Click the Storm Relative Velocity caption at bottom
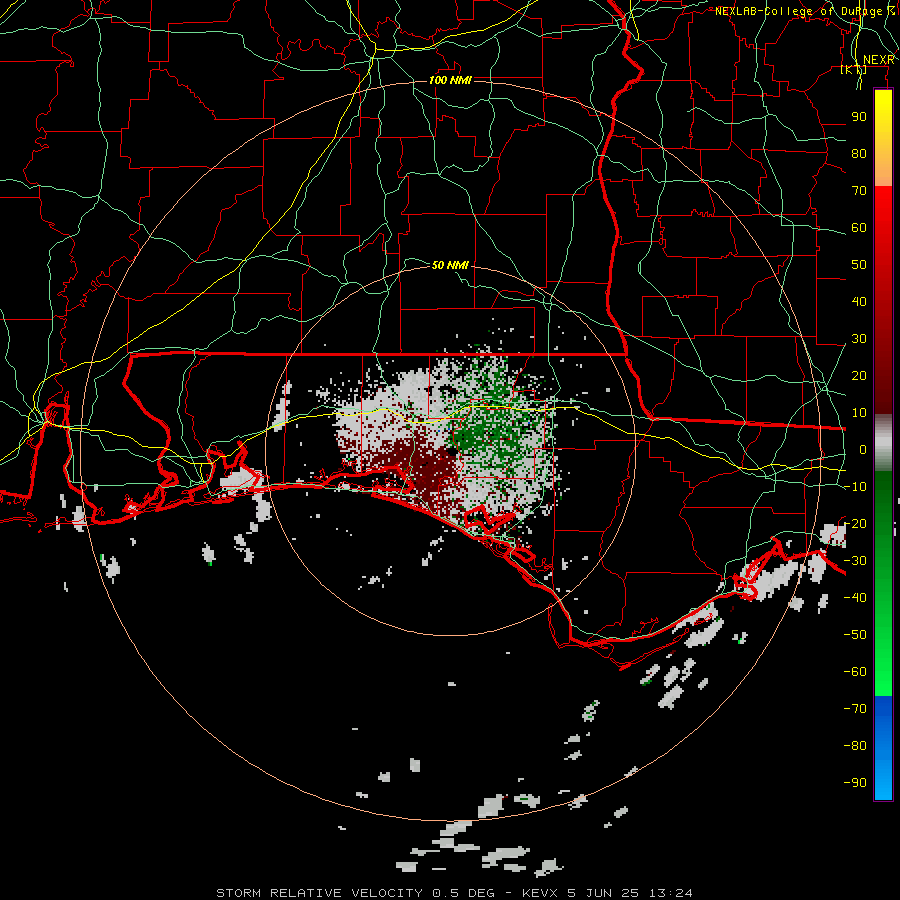Image resolution: width=900 pixels, height=900 pixels. pos(454,893)
